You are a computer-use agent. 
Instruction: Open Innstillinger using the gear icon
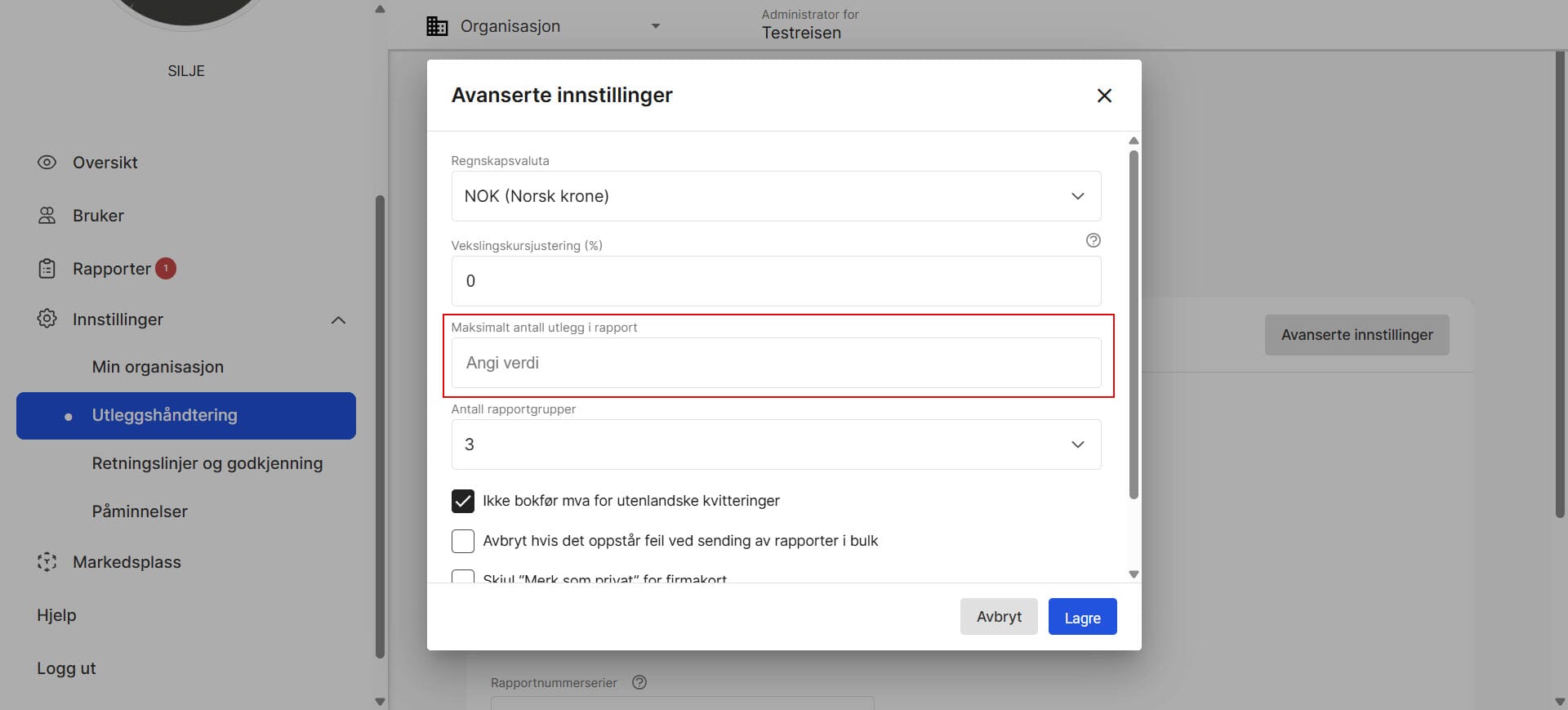(x=47, y=319)
